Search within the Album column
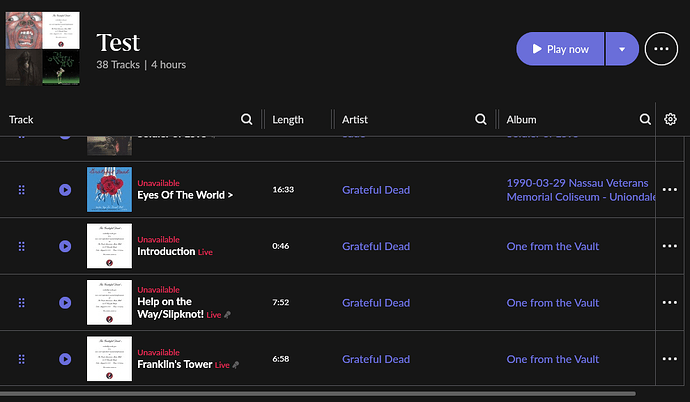 [645, 120]
